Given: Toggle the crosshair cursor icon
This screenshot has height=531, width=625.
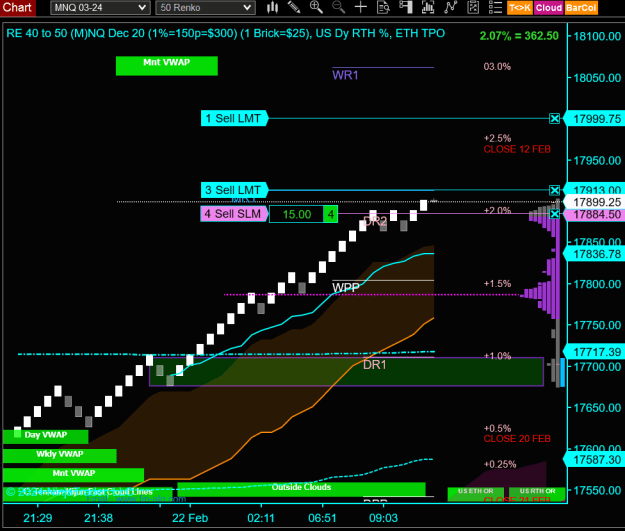Looking at the screenshot, I should 361,7.
